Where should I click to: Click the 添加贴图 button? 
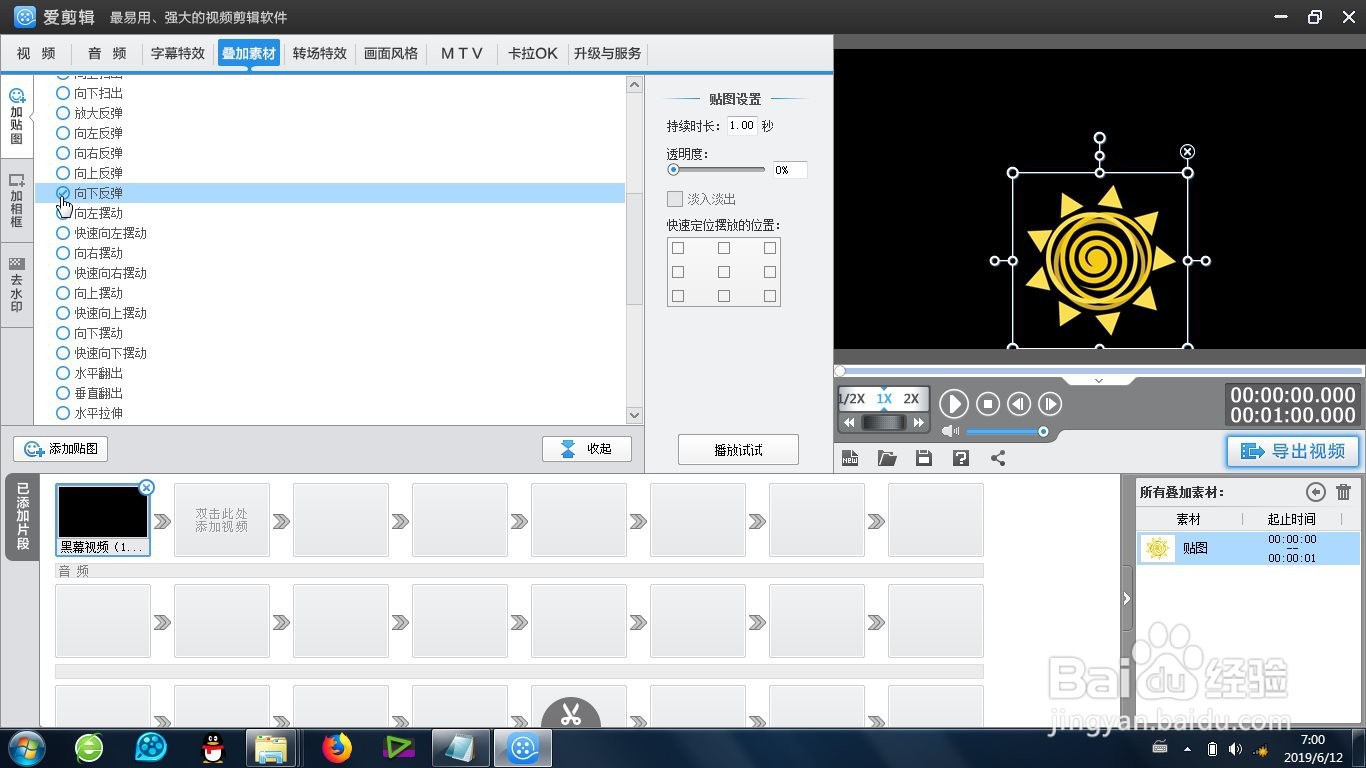click(60, 449)
